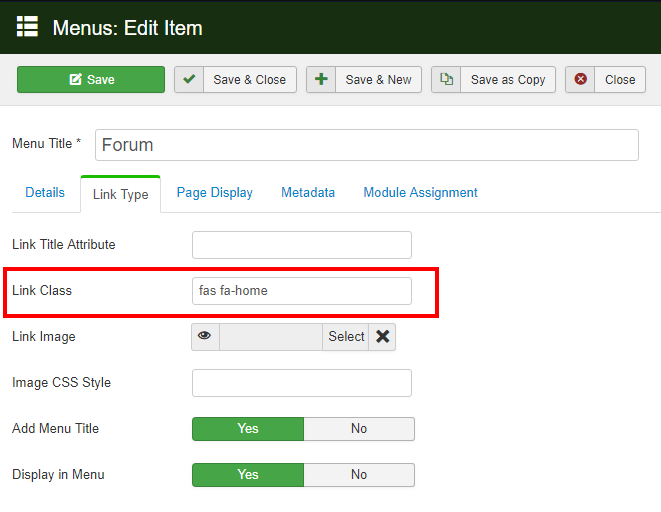Focus the Menu Title field
Screen dimensions: 661x512
[x=366, y=145]
